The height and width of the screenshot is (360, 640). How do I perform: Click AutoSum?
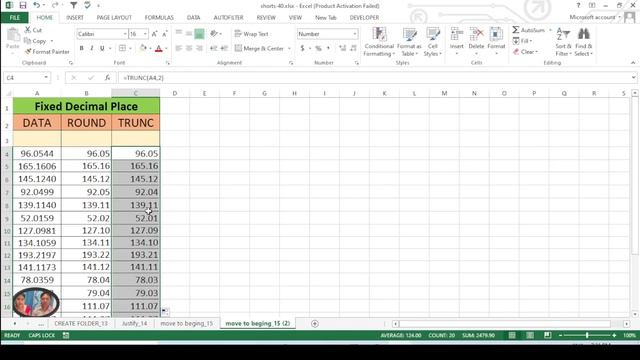click(529, 30)
